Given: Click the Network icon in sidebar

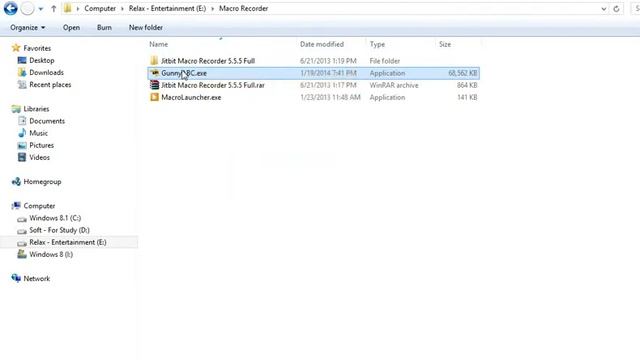Looking at the screenshot, I should (16, 278).
